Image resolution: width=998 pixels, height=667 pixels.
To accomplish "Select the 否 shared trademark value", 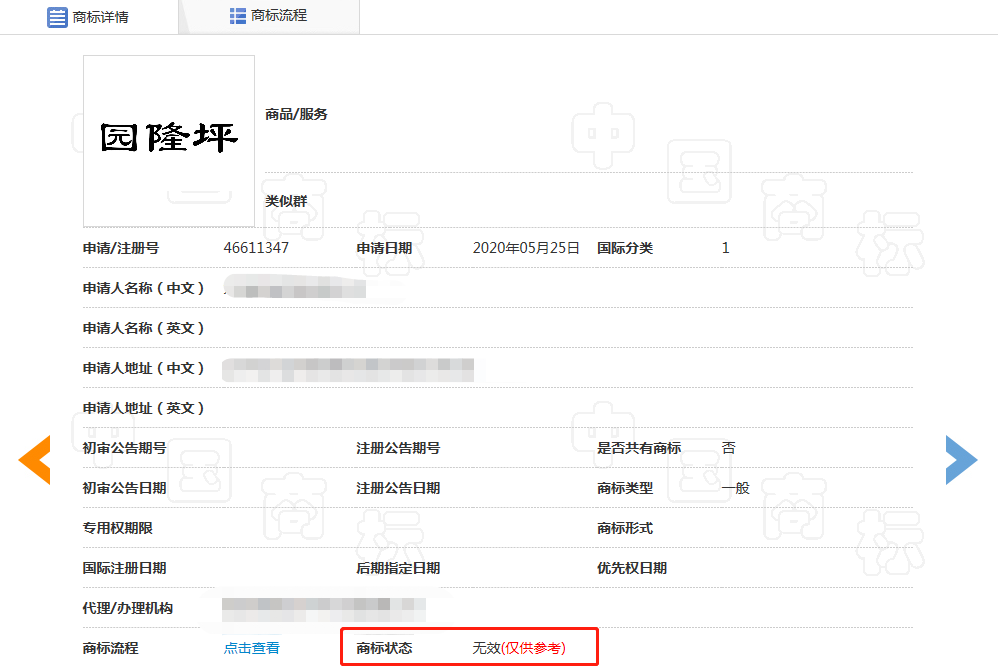I will pos(728,448).
